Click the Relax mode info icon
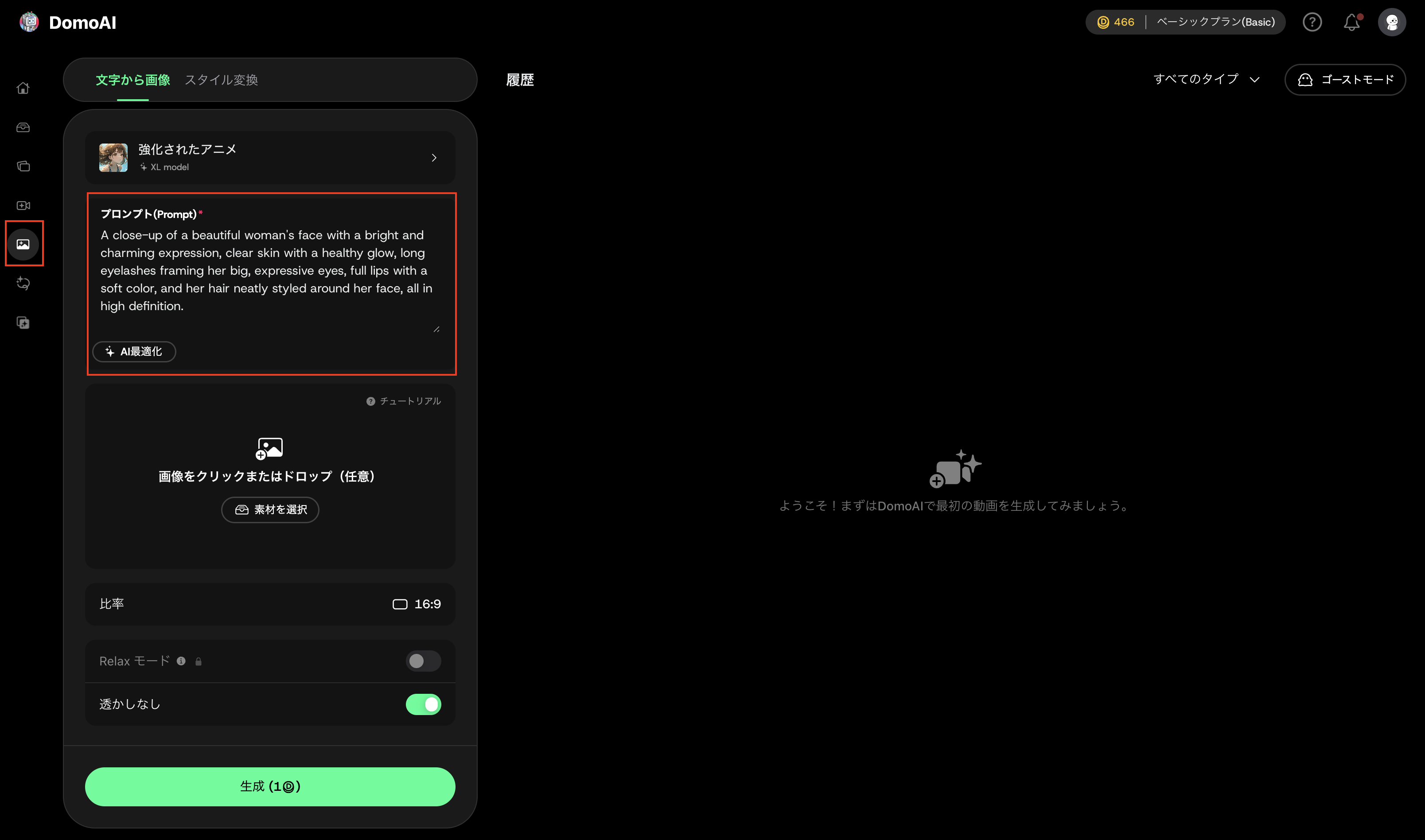This screenshot has height=840, width=1425. point(181,661)
